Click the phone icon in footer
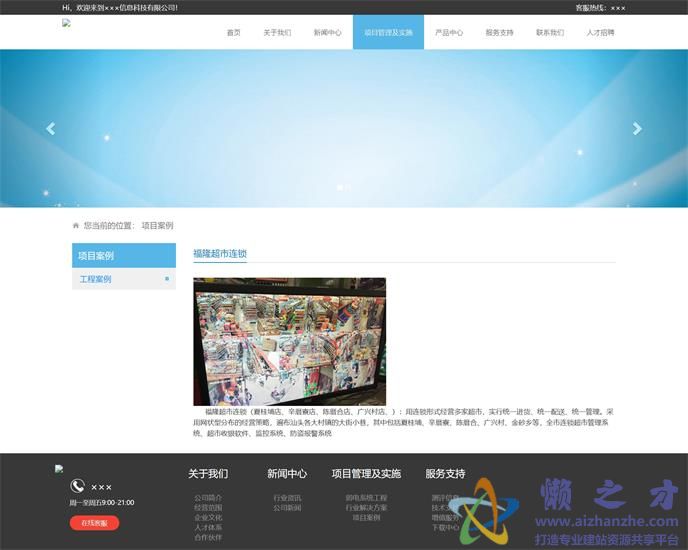This screenshot has width=688, height=550. pyautogui.click(x=78, y=486)
